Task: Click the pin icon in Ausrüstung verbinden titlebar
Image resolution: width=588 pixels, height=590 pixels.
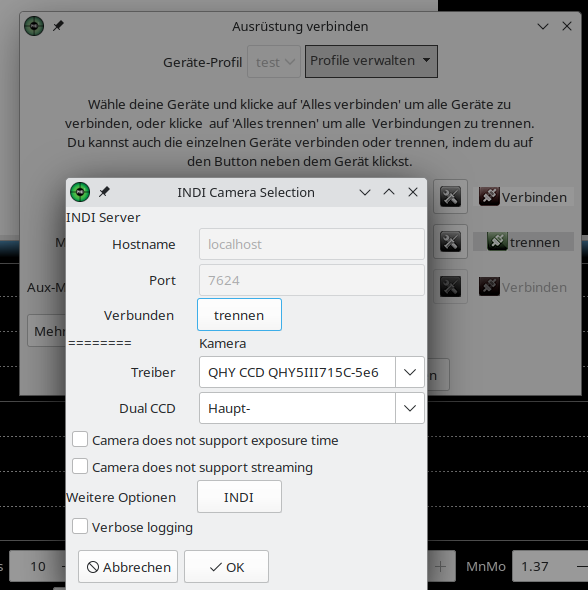Action: point(58,26)
